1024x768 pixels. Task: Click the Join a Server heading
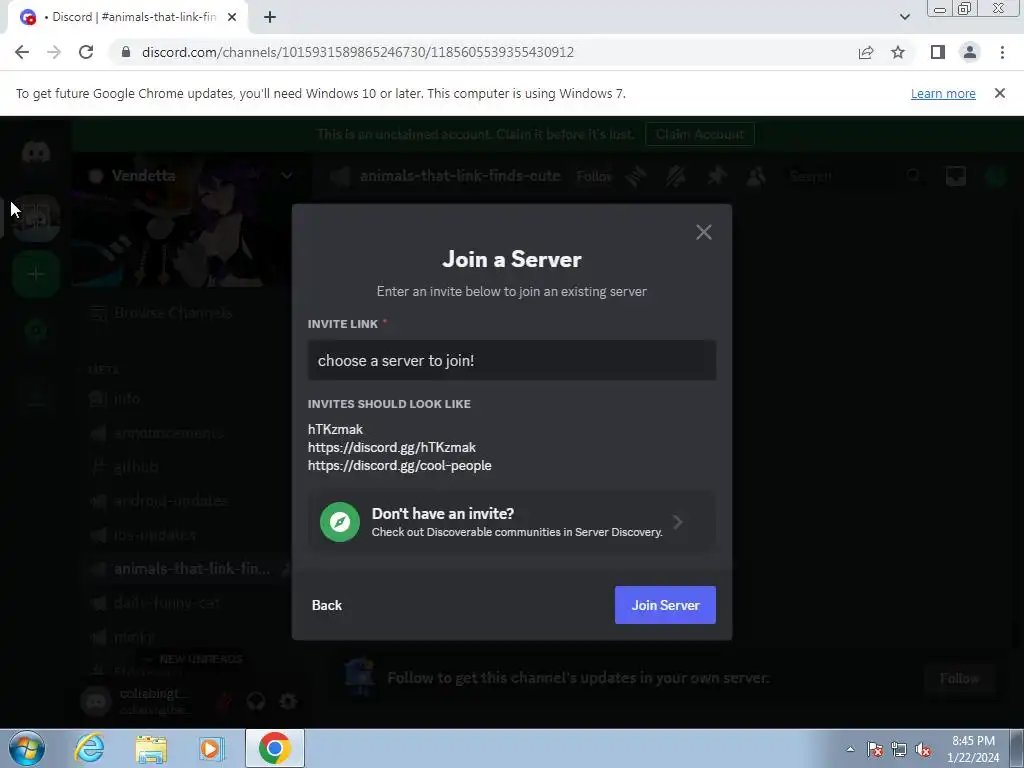[x=511, y=259]
